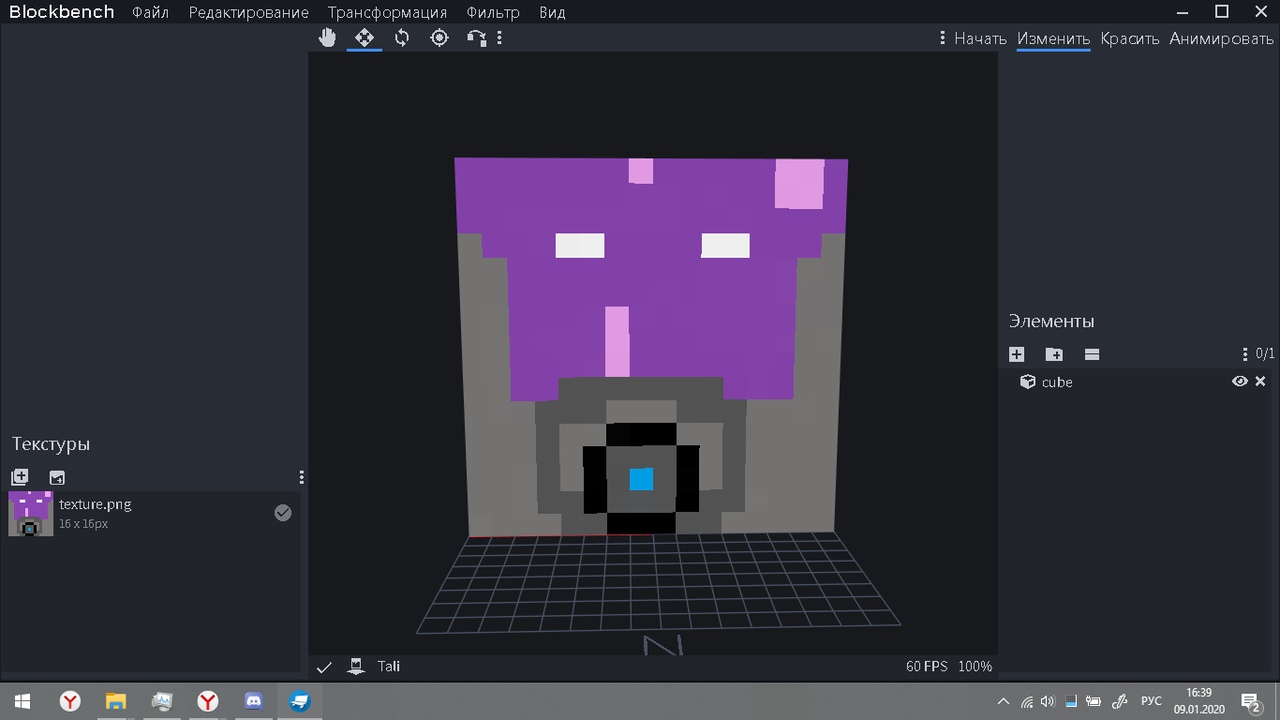Open the Редактирование menu

pos(248,12)
